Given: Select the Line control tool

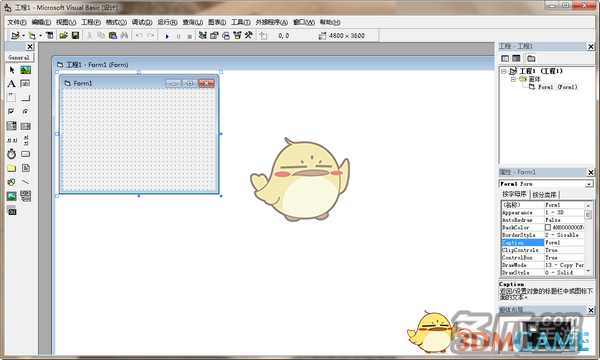Looking at the screenshot, I should point(26,182).
